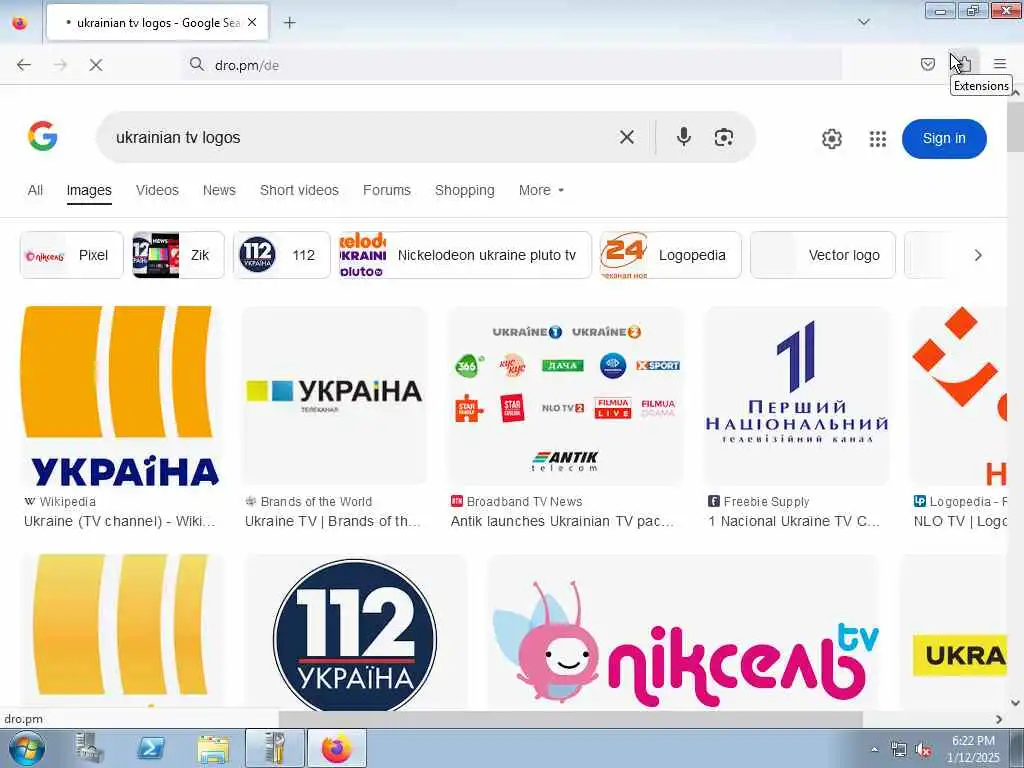Viewport: 1024px width, 768px height.
Task: Open the News results tab
Action: (219, 190)
